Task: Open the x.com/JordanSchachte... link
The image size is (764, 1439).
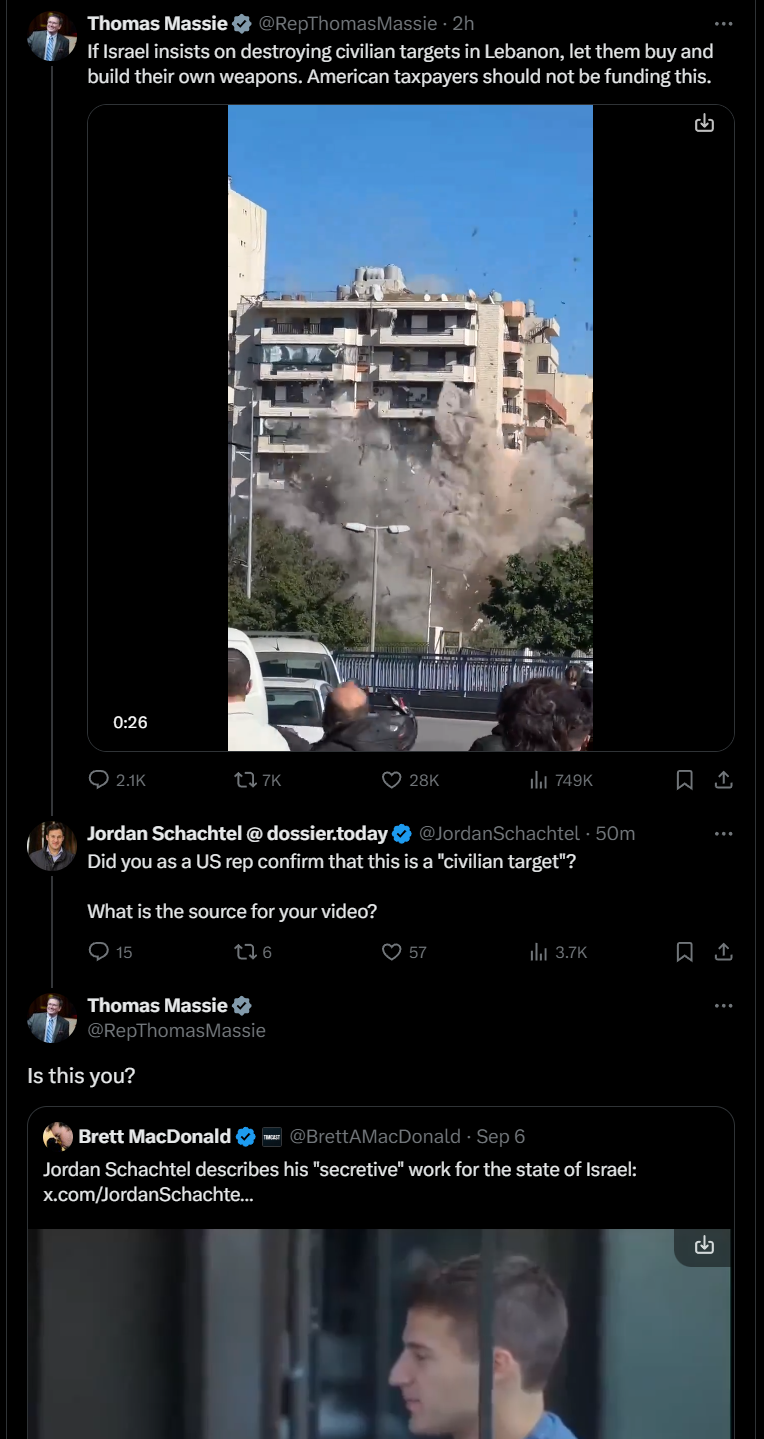Action: click(148, 1194)
